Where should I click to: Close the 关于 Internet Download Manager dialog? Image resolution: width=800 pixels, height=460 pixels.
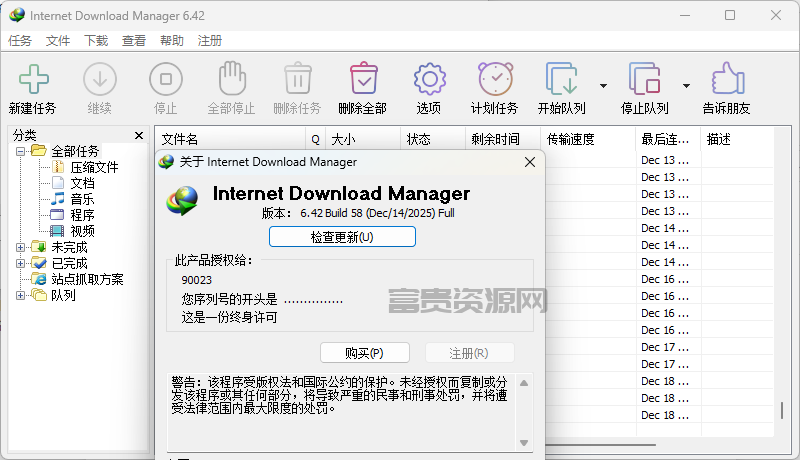click(x=530, y=162)
